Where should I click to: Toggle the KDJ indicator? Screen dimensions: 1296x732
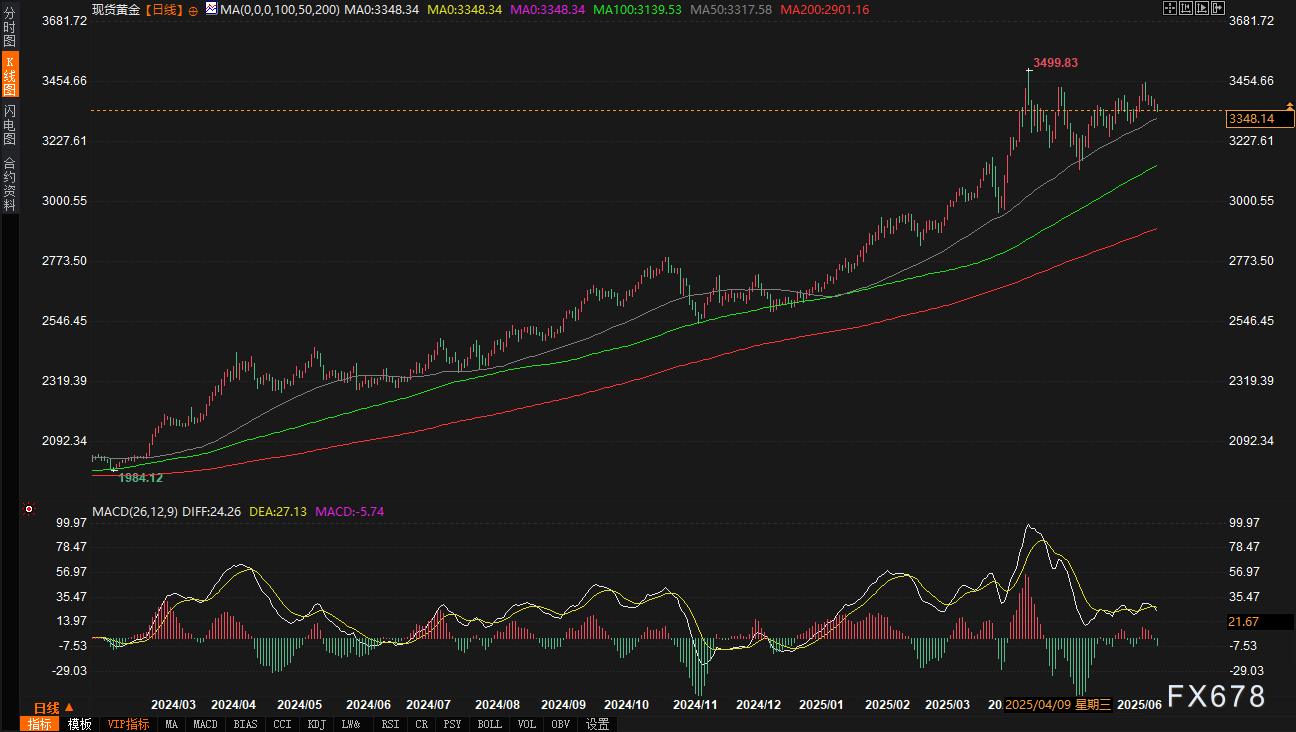(316, 724)
